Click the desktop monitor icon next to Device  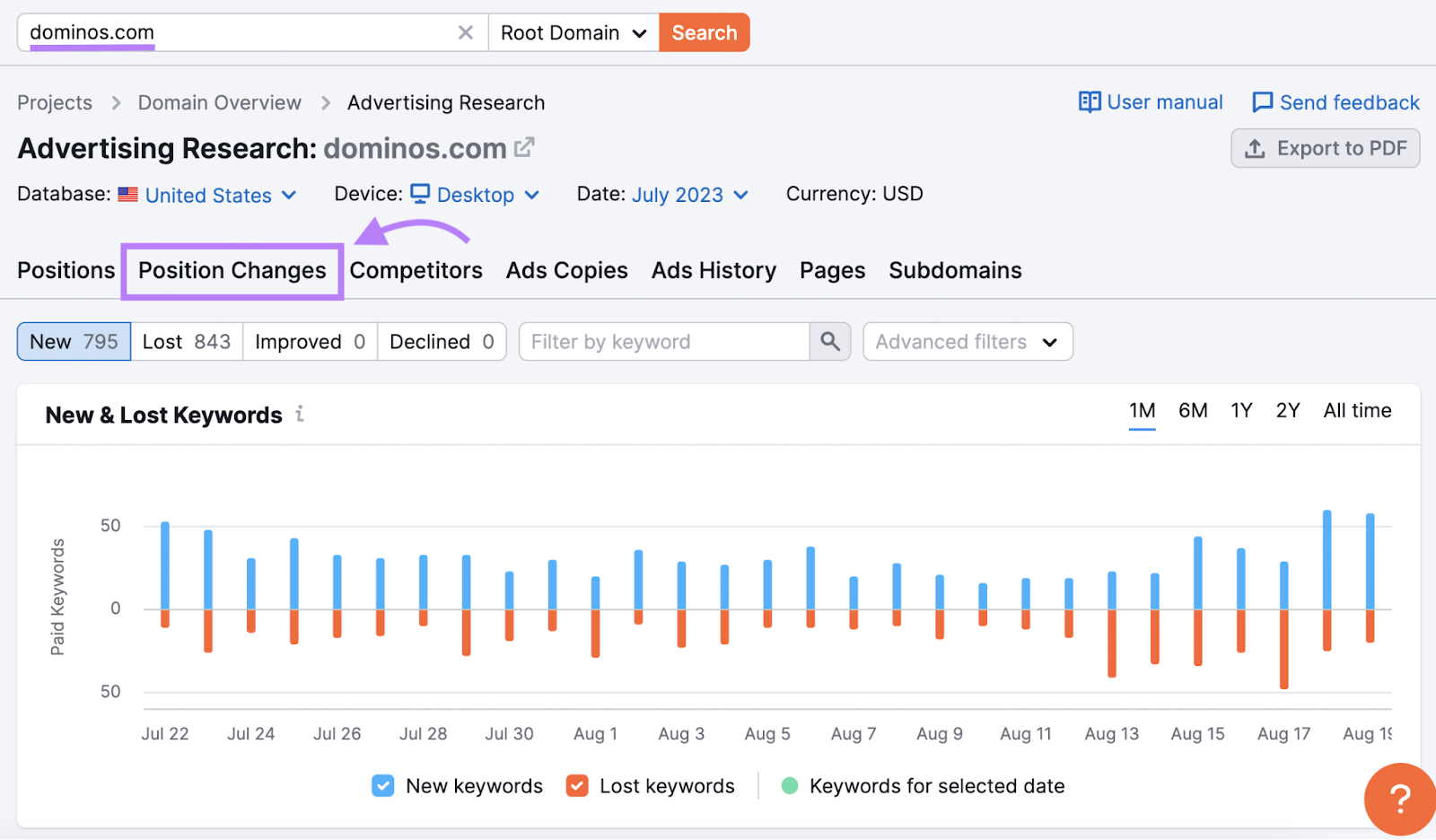point(420,194)
